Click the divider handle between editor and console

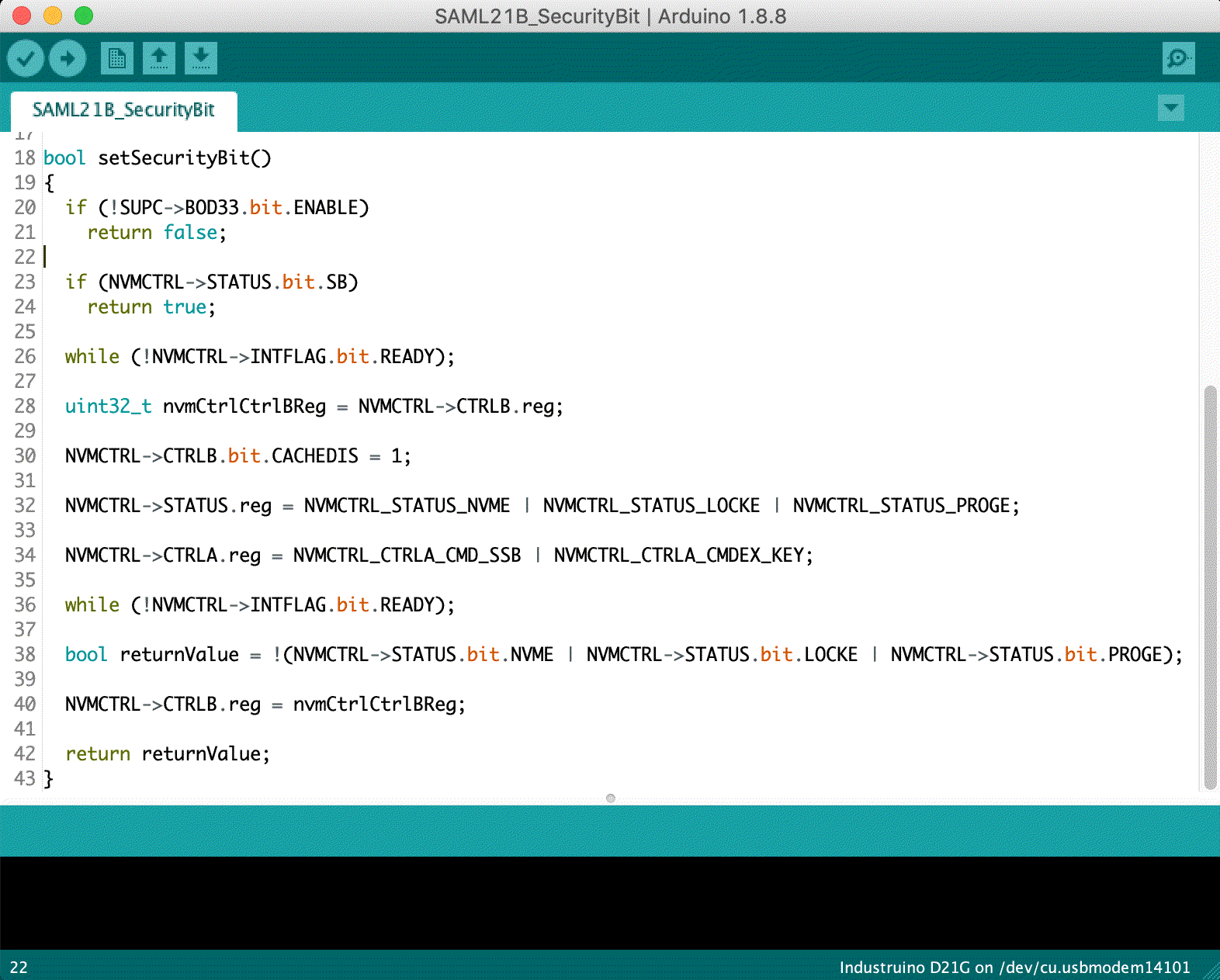[x=610, y=798]
